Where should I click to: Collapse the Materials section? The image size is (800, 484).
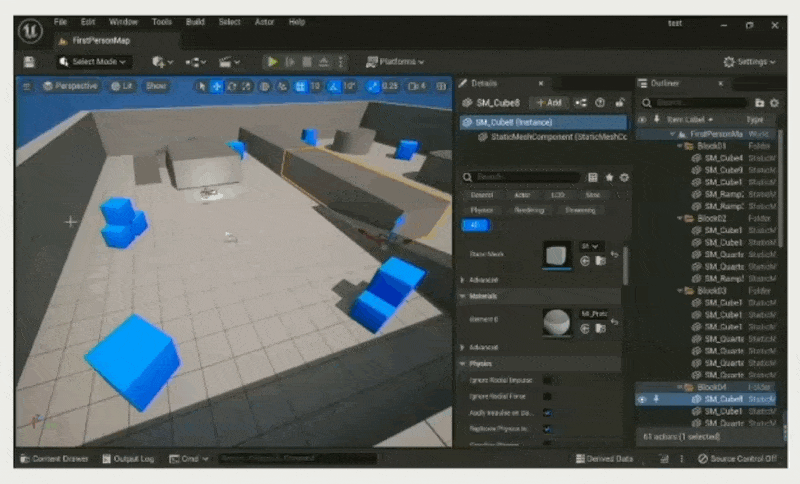click(462, 296)
